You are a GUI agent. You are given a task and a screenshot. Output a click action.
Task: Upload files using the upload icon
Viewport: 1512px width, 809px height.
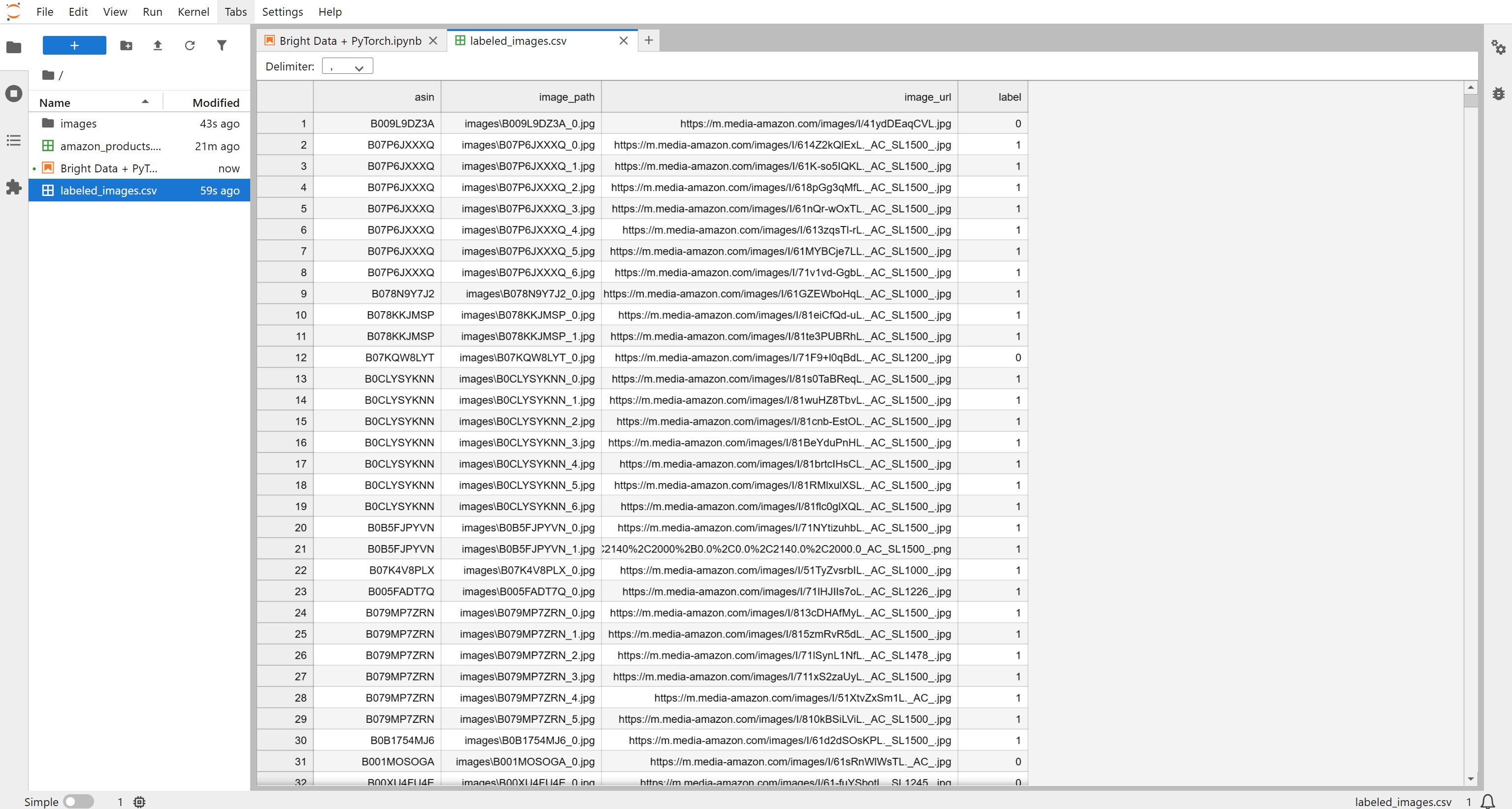157,45
